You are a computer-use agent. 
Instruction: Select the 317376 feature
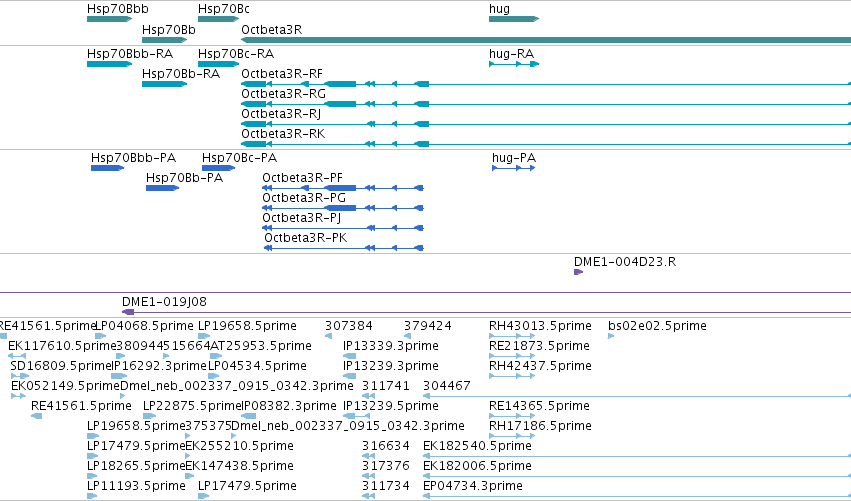(385, 467)
